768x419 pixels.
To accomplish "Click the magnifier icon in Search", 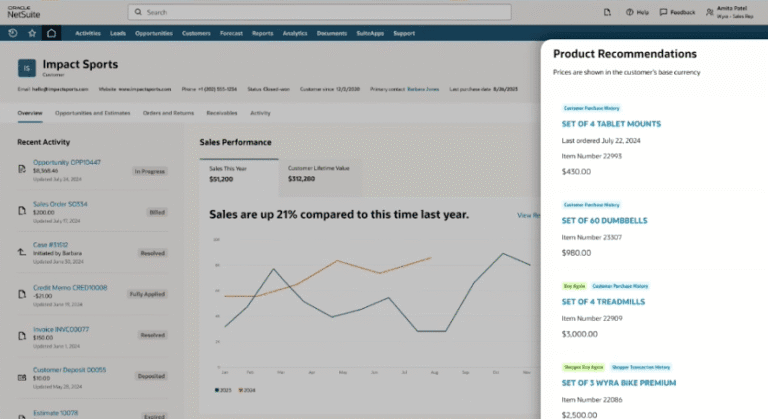I will tap(138, 12).
